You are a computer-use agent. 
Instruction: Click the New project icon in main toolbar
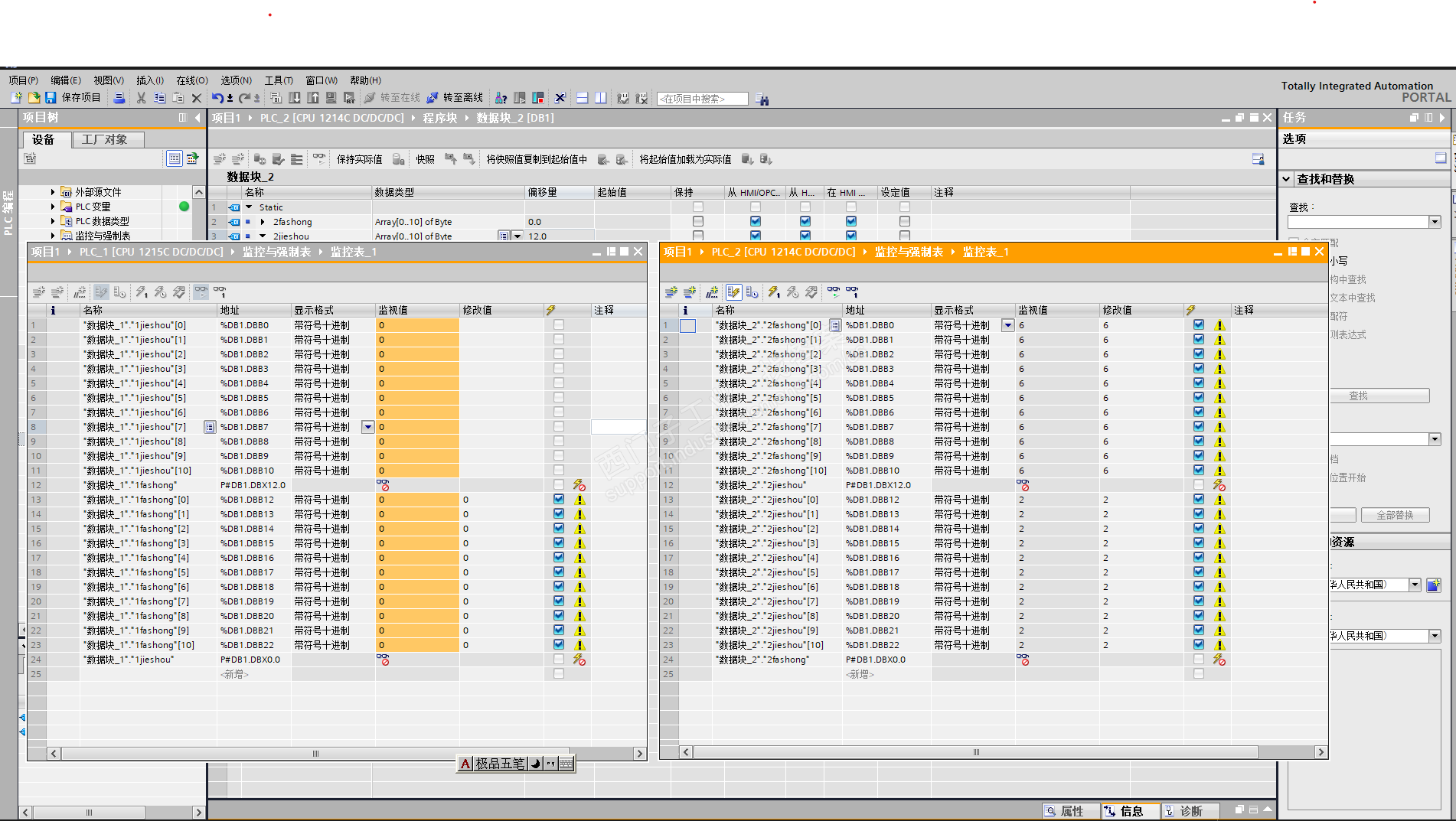tap(16, 98)
